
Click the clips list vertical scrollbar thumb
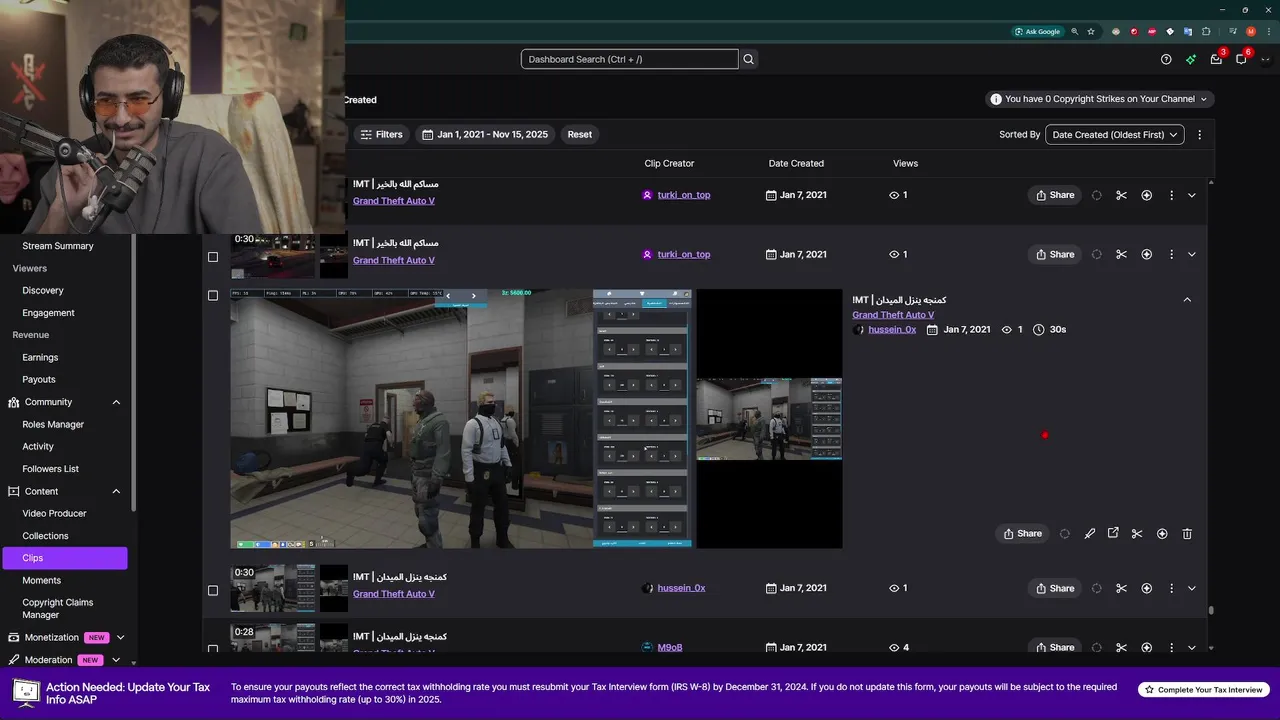1211,610
